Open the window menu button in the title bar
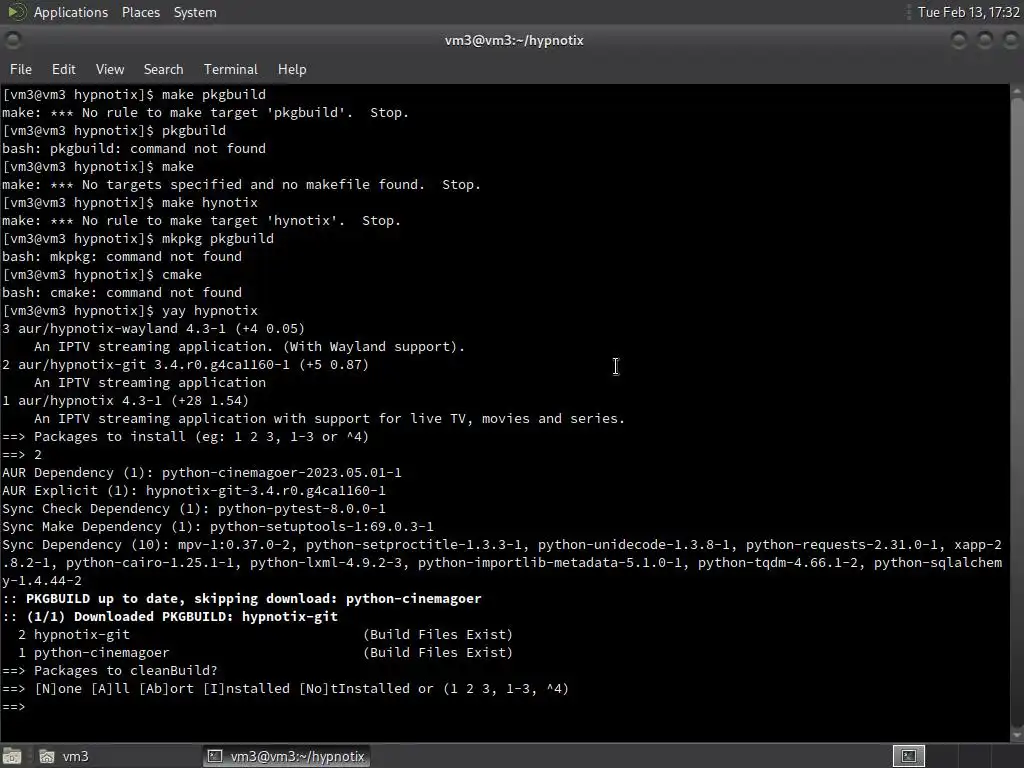This screenshot has width=1024, height=768. 13,40
